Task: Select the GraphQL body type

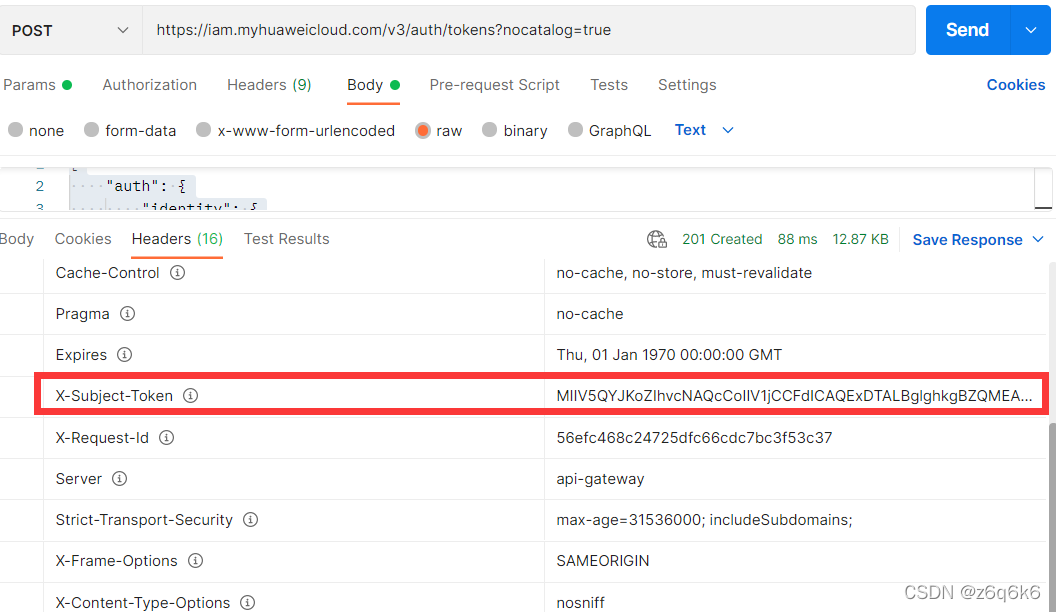Action: click(x=575, y=130)
